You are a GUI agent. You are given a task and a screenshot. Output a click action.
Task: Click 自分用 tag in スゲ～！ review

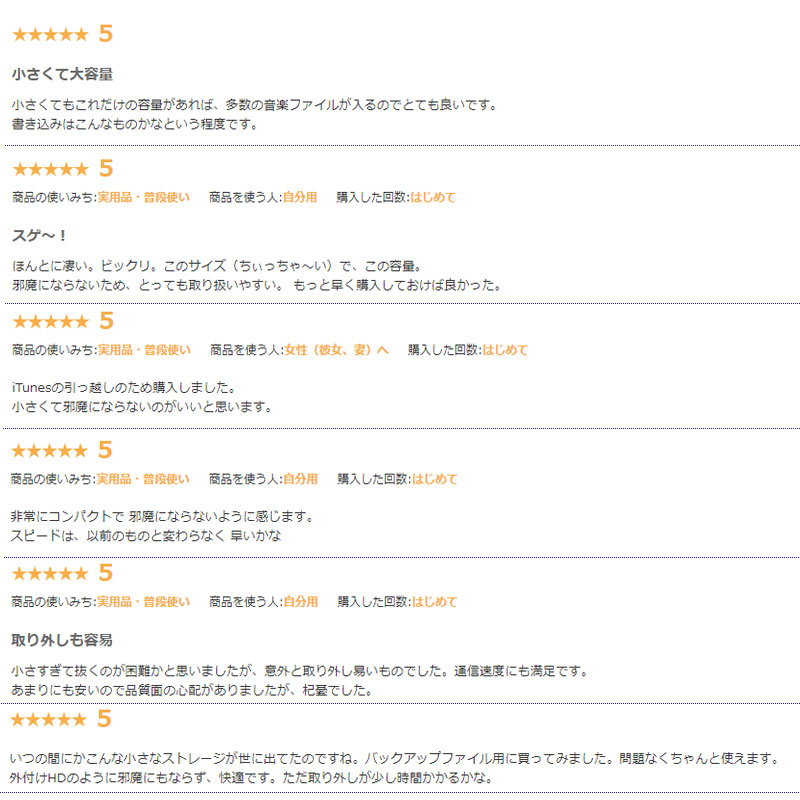click(x=300, y=197)
